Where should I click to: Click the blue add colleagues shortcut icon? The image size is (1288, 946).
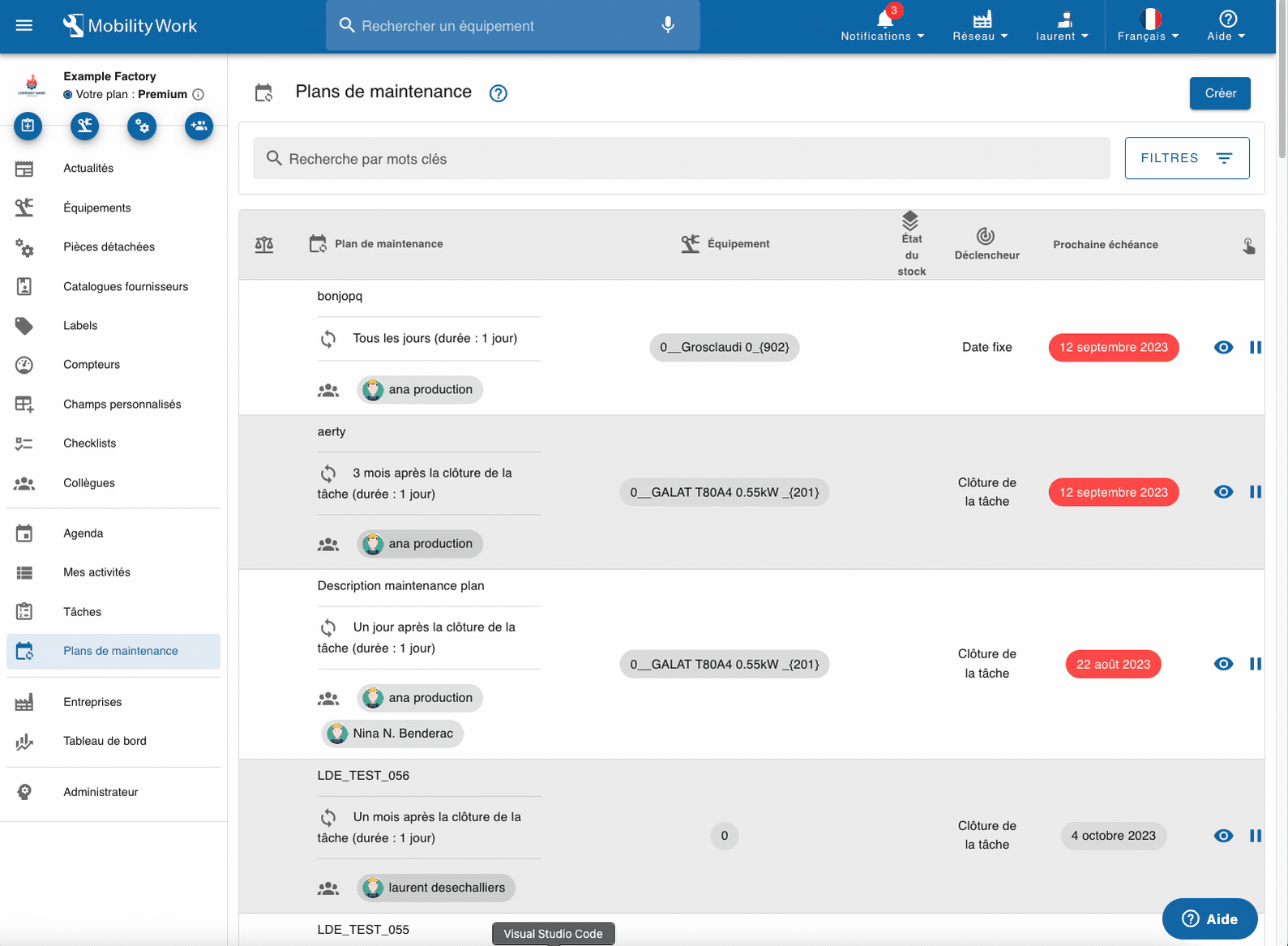point(199,126)
